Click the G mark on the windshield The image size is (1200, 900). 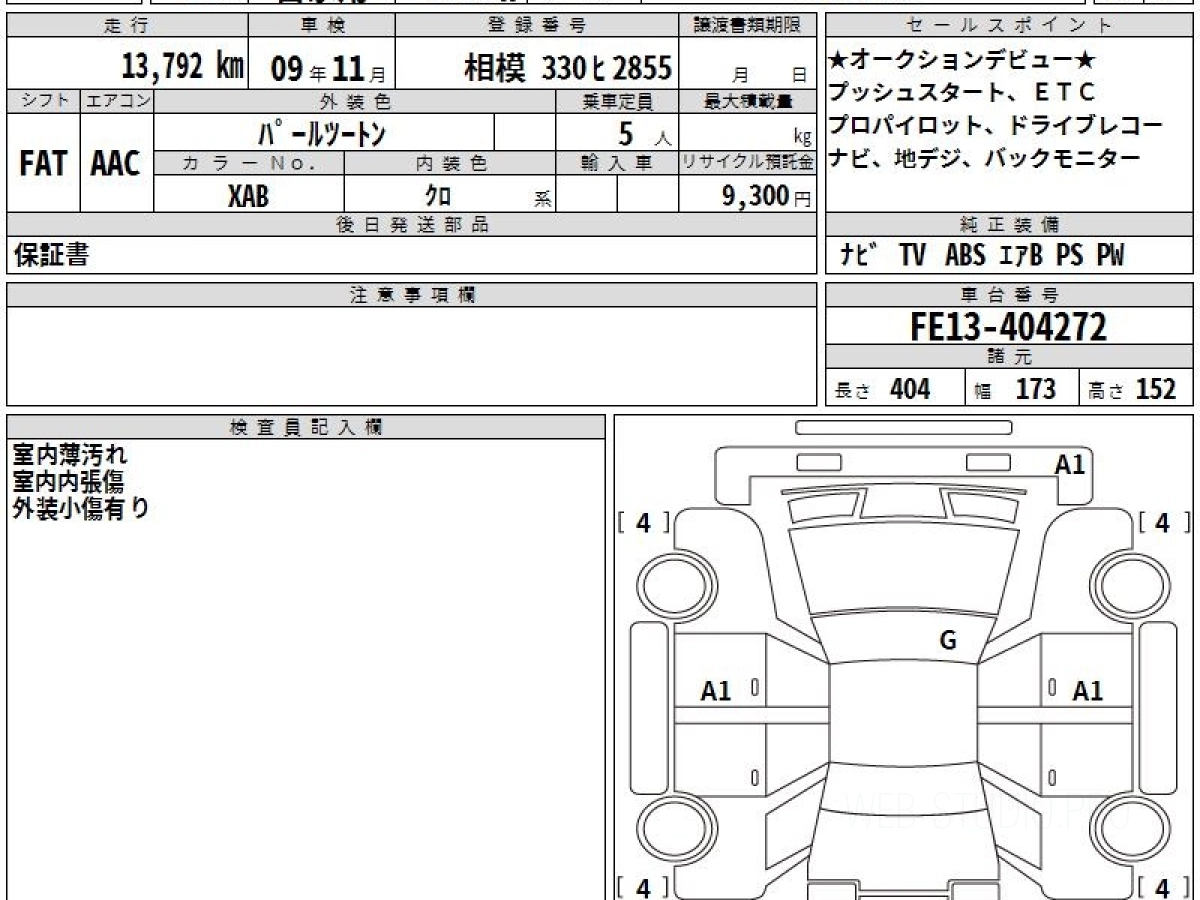[x=947, y=641]
